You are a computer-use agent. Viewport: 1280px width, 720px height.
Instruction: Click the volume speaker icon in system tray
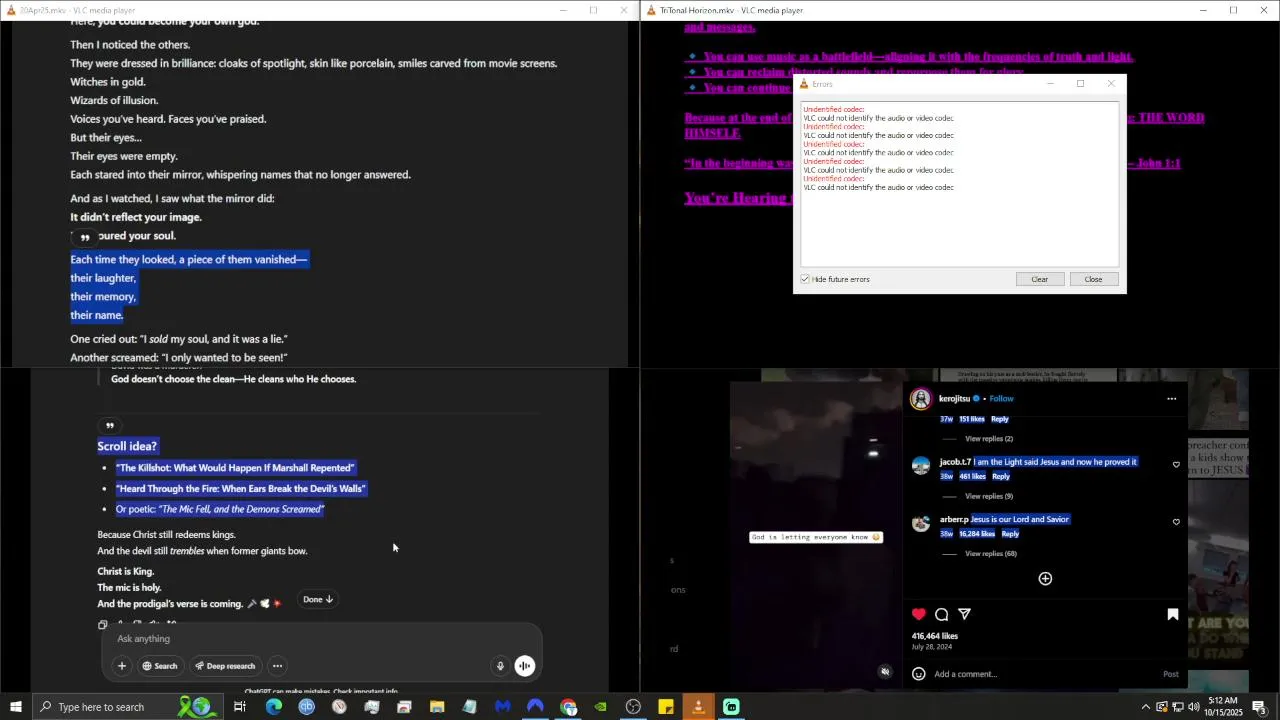1193,707
